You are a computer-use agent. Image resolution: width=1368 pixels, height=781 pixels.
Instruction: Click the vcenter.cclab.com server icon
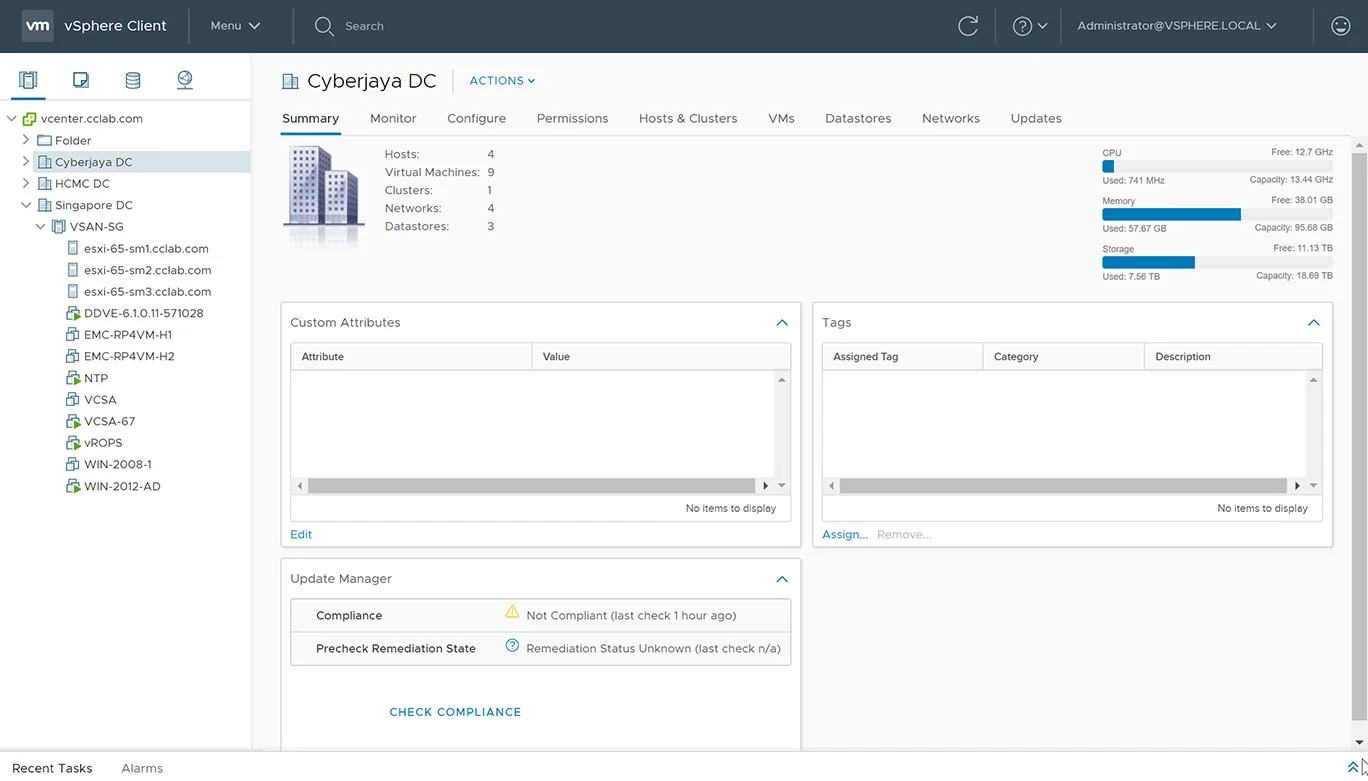29,118
